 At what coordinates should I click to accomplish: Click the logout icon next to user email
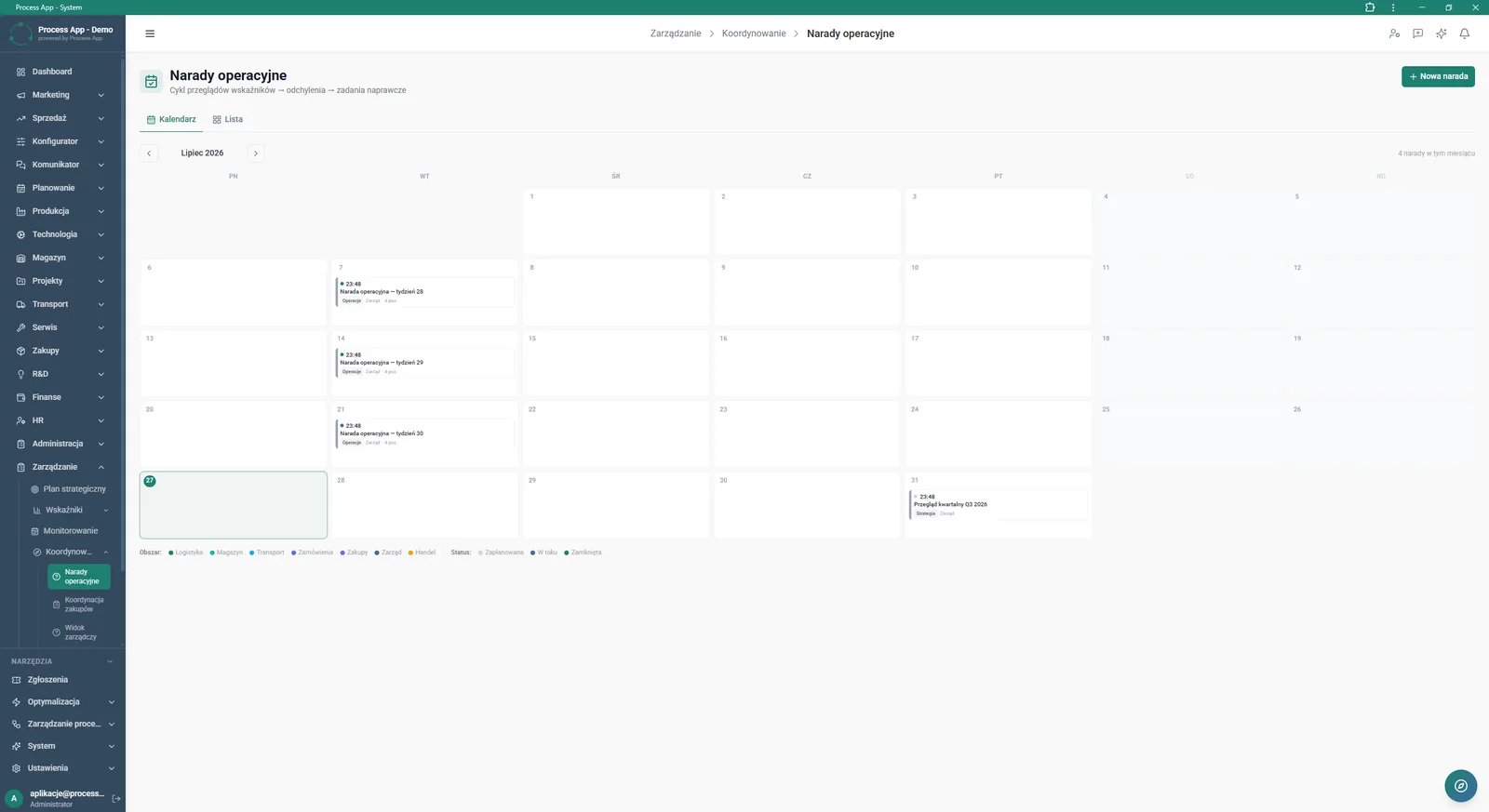click(x=116, y=798)
